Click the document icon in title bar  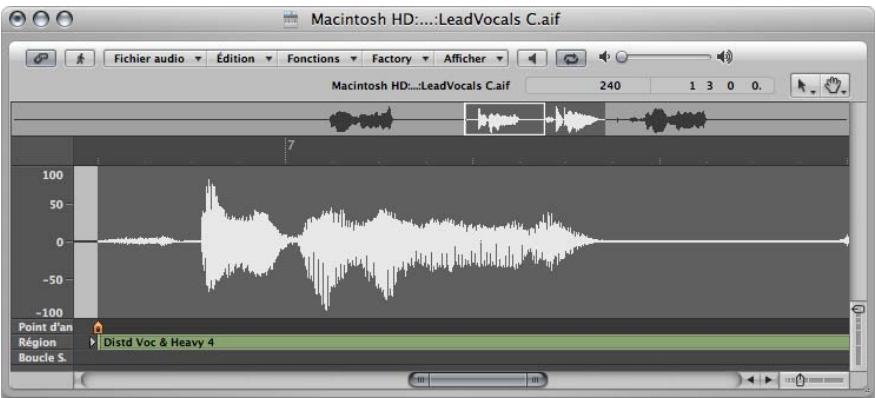coord(290,20)
